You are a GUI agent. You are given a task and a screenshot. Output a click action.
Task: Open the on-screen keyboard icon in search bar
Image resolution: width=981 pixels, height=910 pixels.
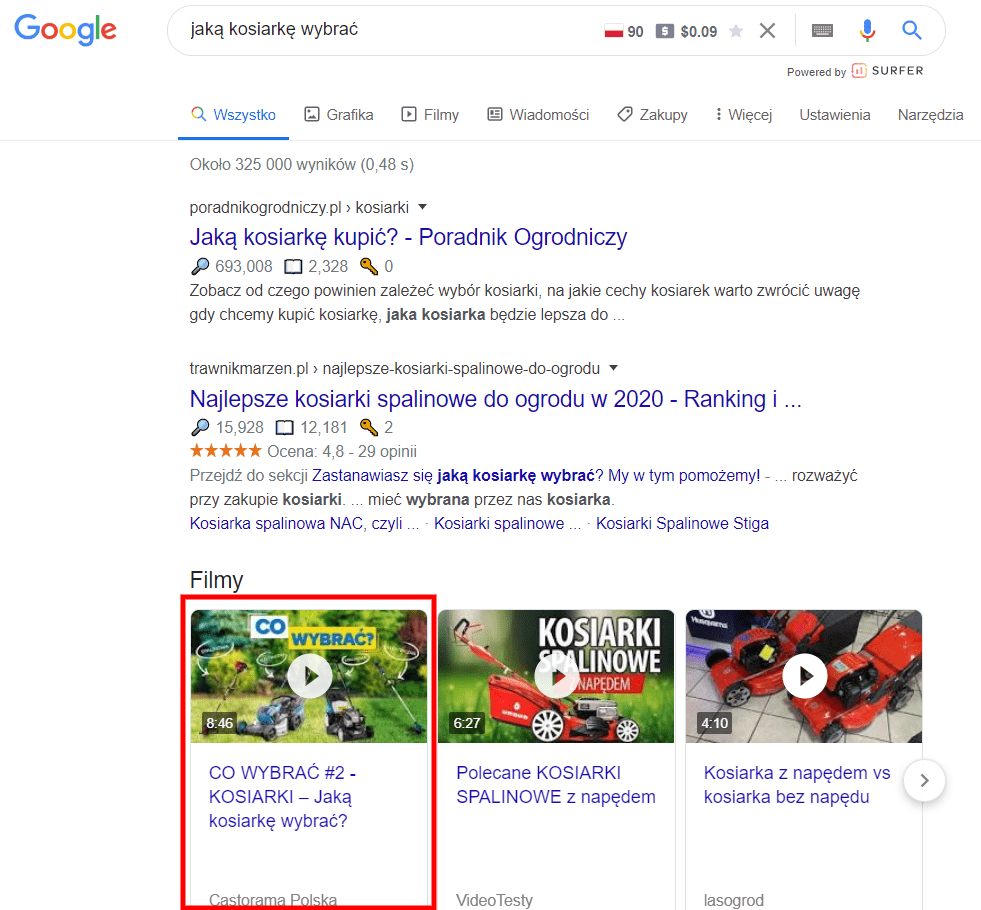tap(822, 30)
